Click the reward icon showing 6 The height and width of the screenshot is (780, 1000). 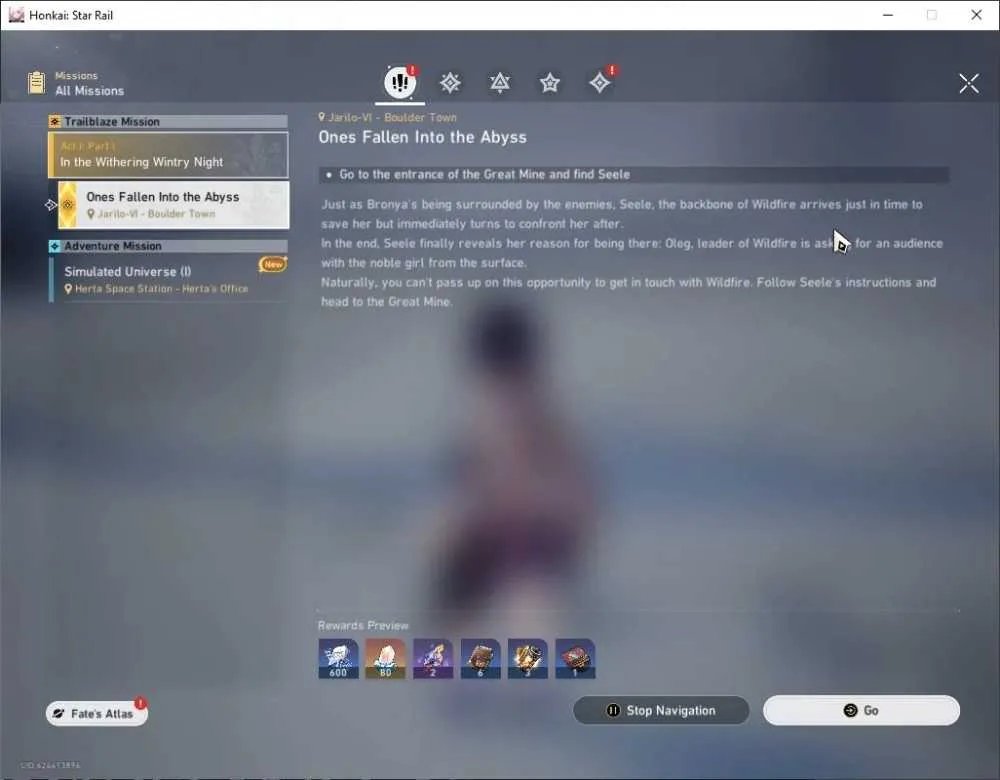click(480, 658)
